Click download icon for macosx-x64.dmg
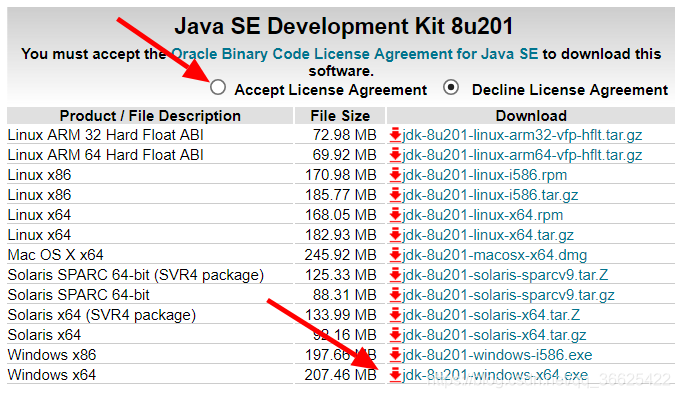This screenshot has height=398, width=680. pyautogui.click(x=395, y=254)
